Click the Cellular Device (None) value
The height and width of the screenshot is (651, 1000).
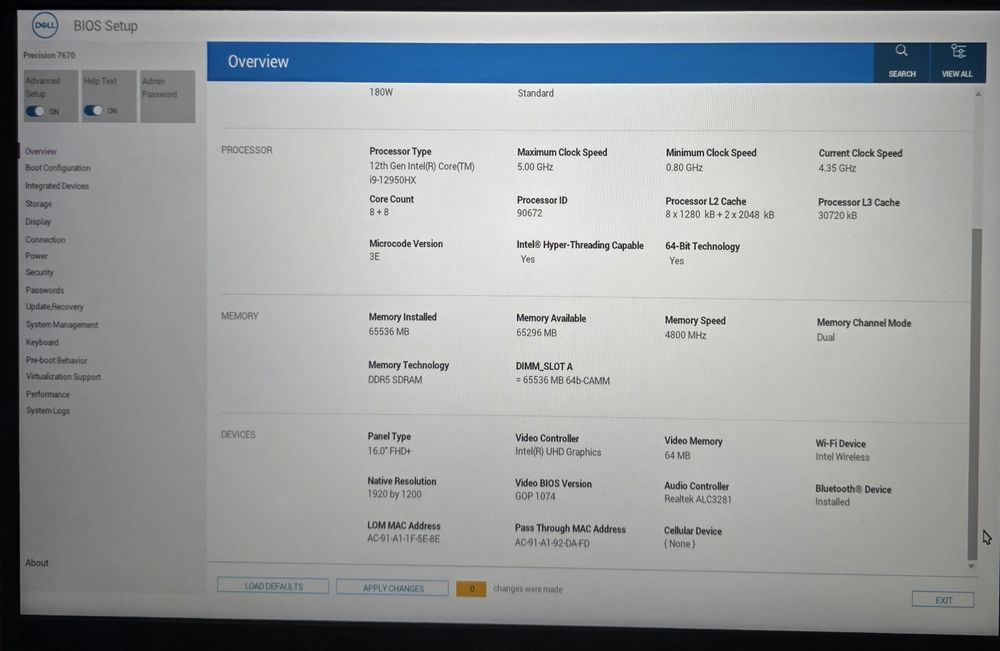pos(680,544)
